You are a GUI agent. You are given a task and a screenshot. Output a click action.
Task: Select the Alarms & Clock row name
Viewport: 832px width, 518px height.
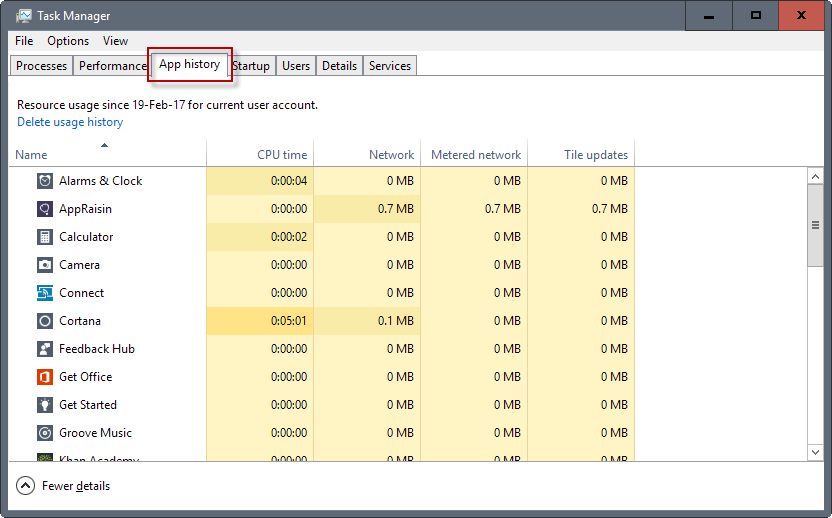pyautogui.click(x=101, y=181)
